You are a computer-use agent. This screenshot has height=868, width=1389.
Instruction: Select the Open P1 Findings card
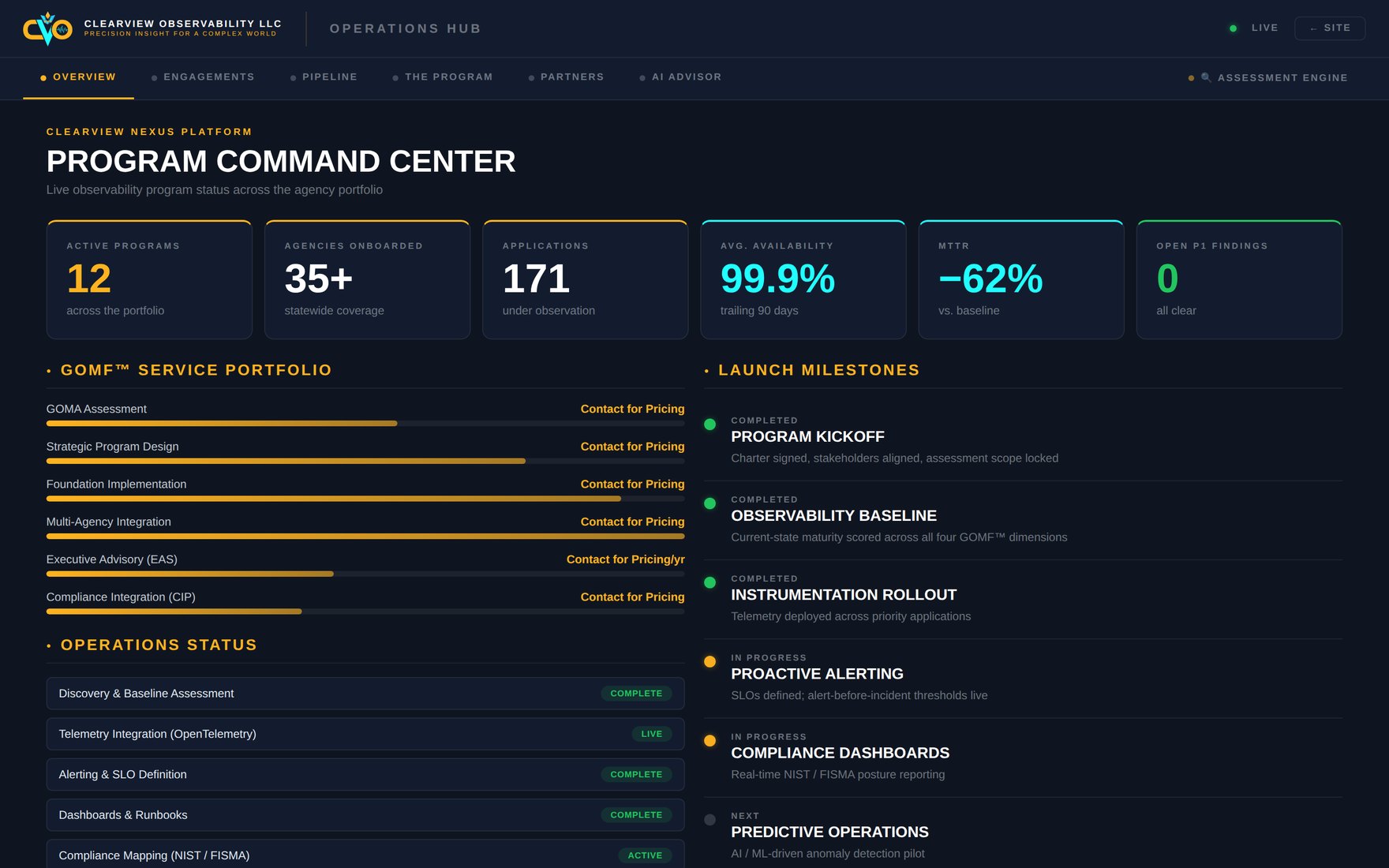pos(1239,279)
